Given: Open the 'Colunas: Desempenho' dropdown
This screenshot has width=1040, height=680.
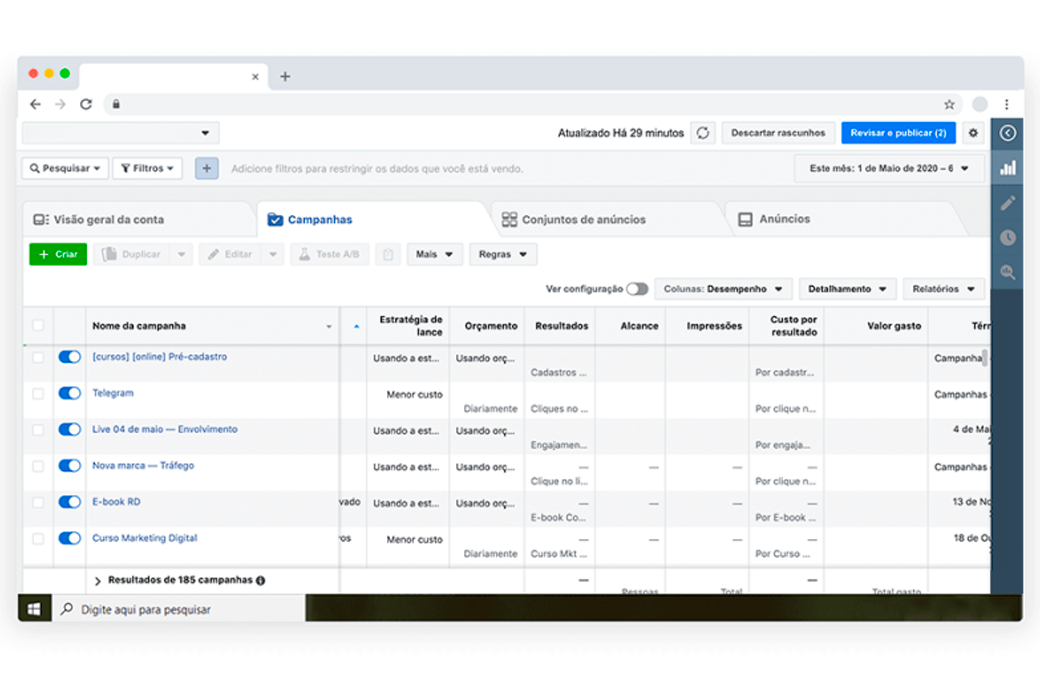Looking at the screenshot, I should coord(723,289).
